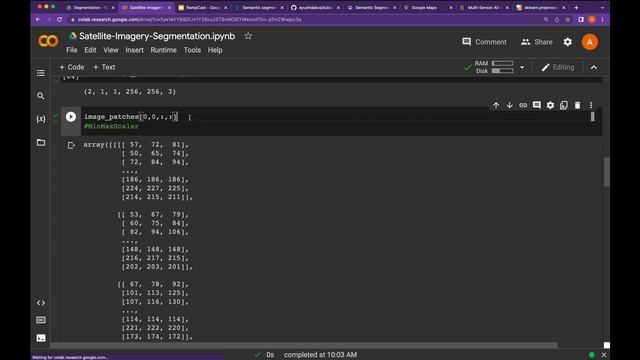Clear the cell output icon
The width and height of the screenshot is (640, 360).
[x=71, y=145]
